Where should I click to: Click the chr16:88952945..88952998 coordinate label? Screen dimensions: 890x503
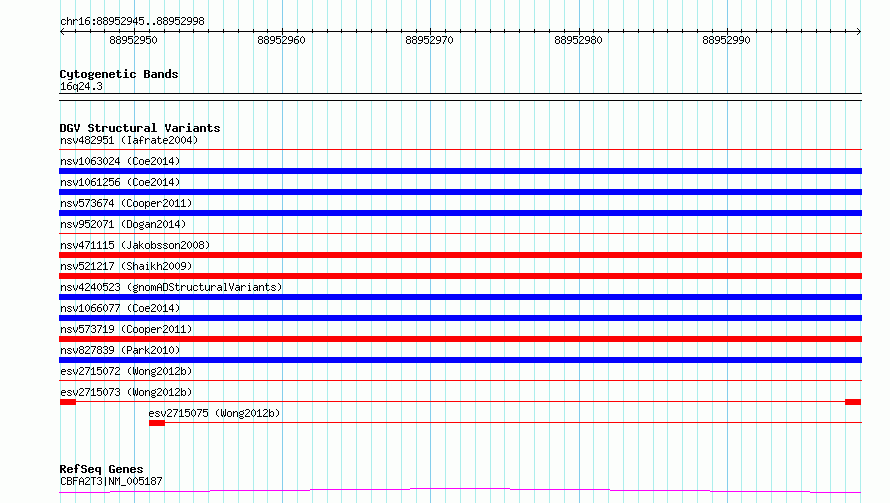pos(132,21)
